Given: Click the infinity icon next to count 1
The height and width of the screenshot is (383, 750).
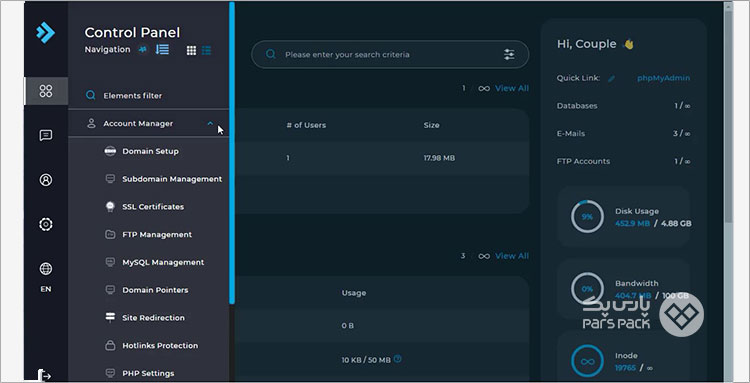Looking at the screenshot, I should (484, 88).
